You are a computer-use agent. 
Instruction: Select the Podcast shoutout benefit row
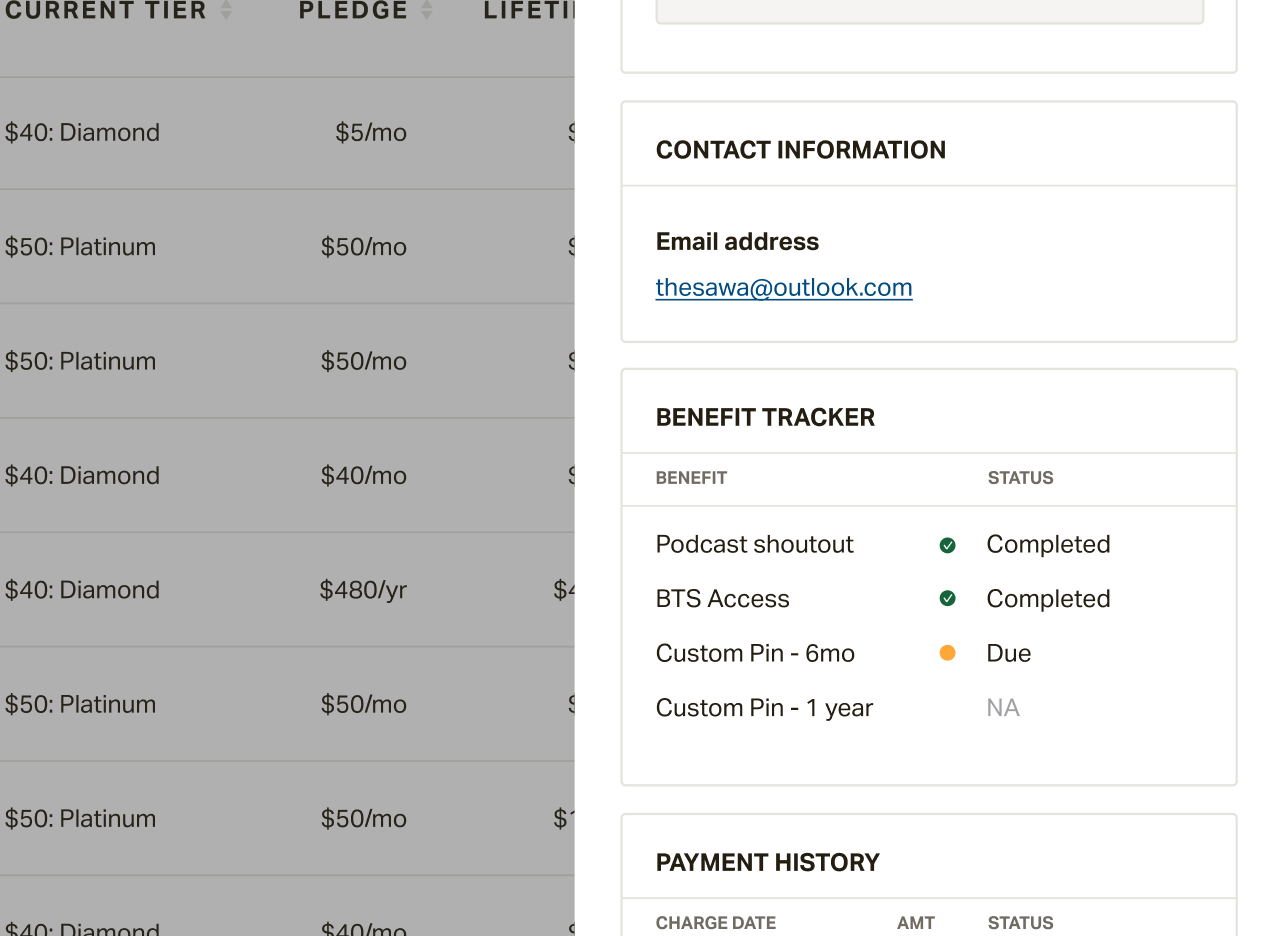point(929,544)
